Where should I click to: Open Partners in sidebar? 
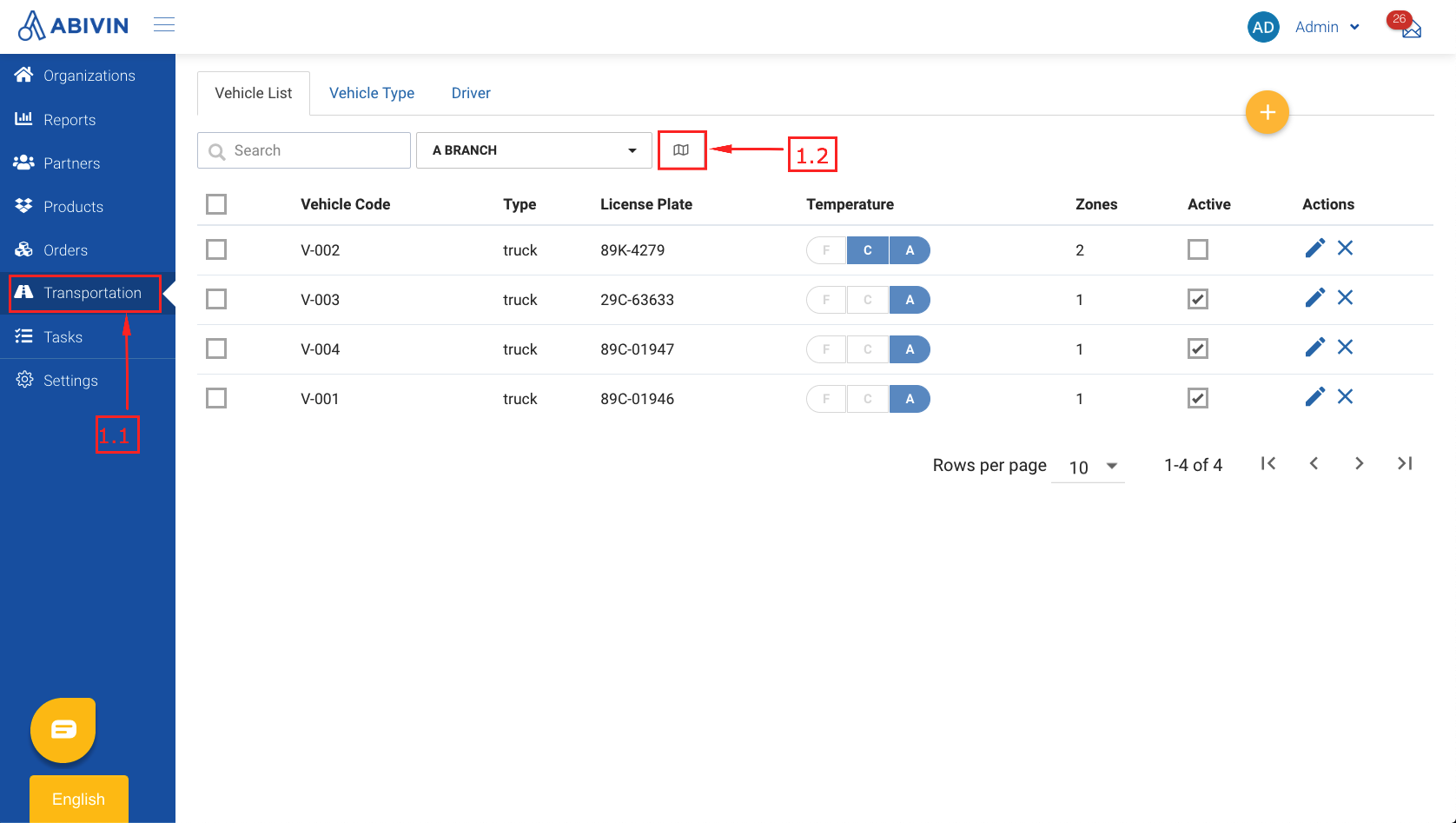point(88,163)
